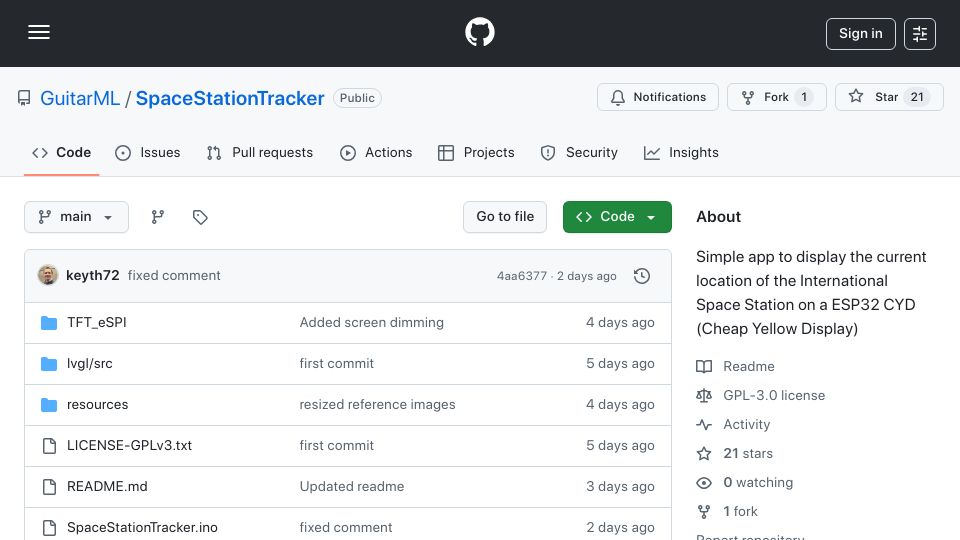The image size is (960, 540).
Task: Open the keyth72 author link
Action: (x=92, y=276)
